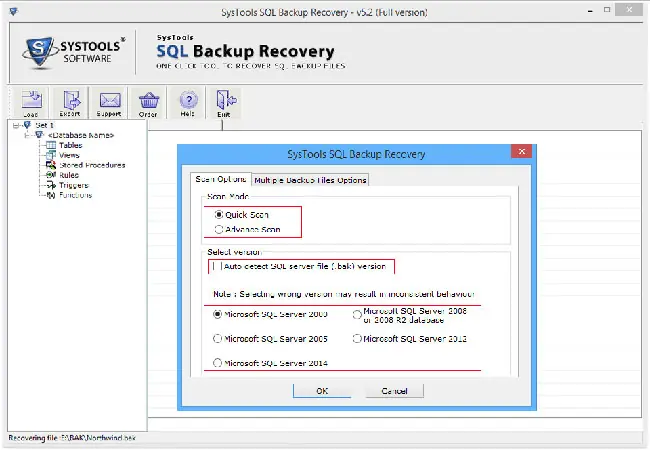Click the Tables grid icon
This screenshot has width=650, height=450.
click(x=51, y=145)
